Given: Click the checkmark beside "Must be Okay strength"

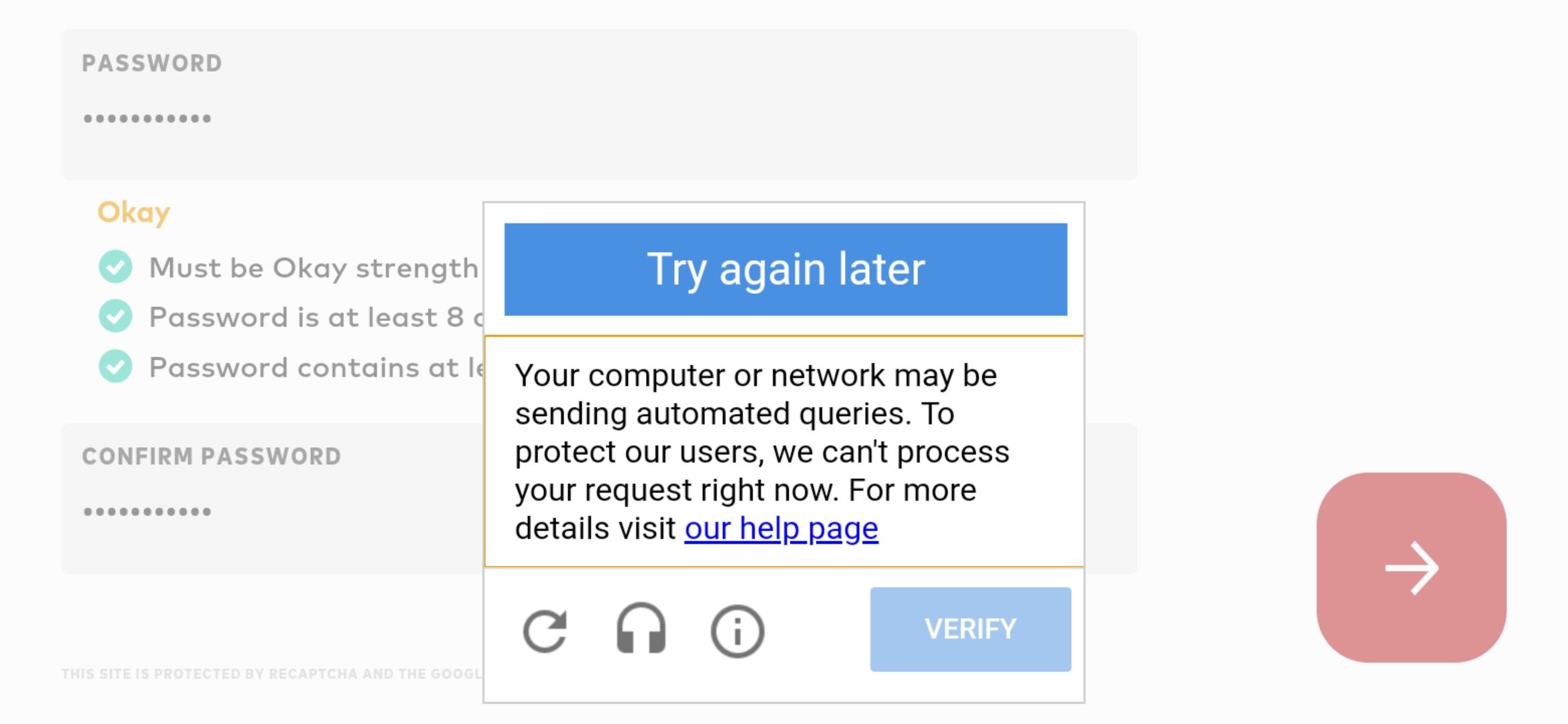Looking at the screenshot, I should [x=116, y=267].
